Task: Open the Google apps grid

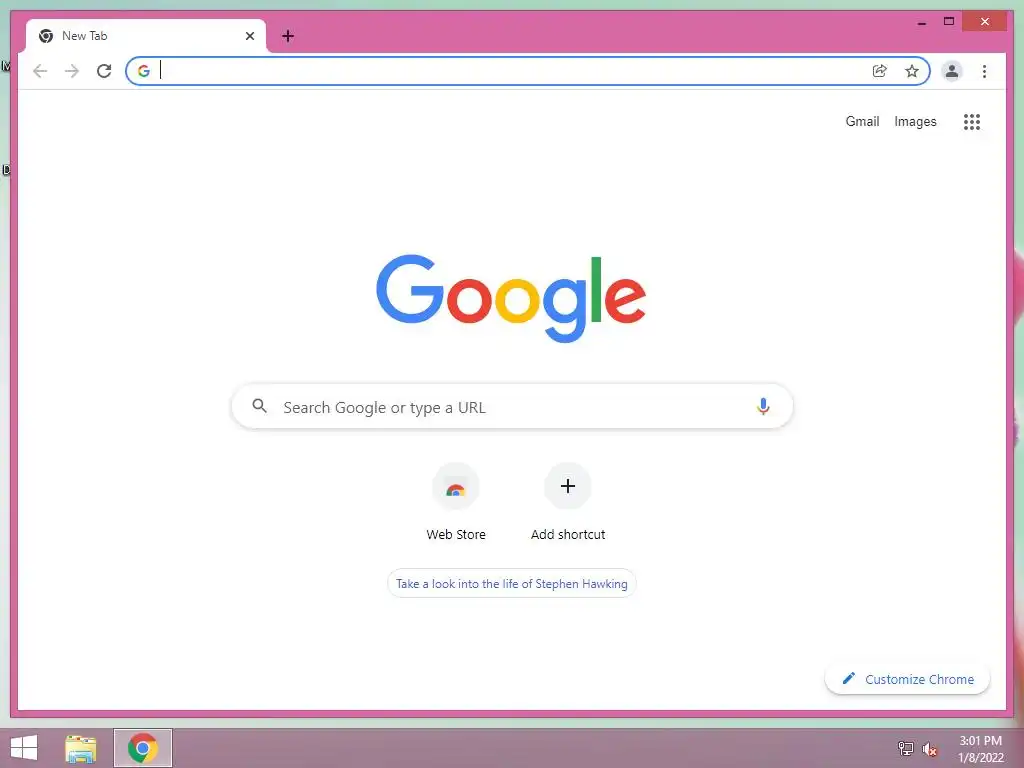Action: tap(972, 121)
